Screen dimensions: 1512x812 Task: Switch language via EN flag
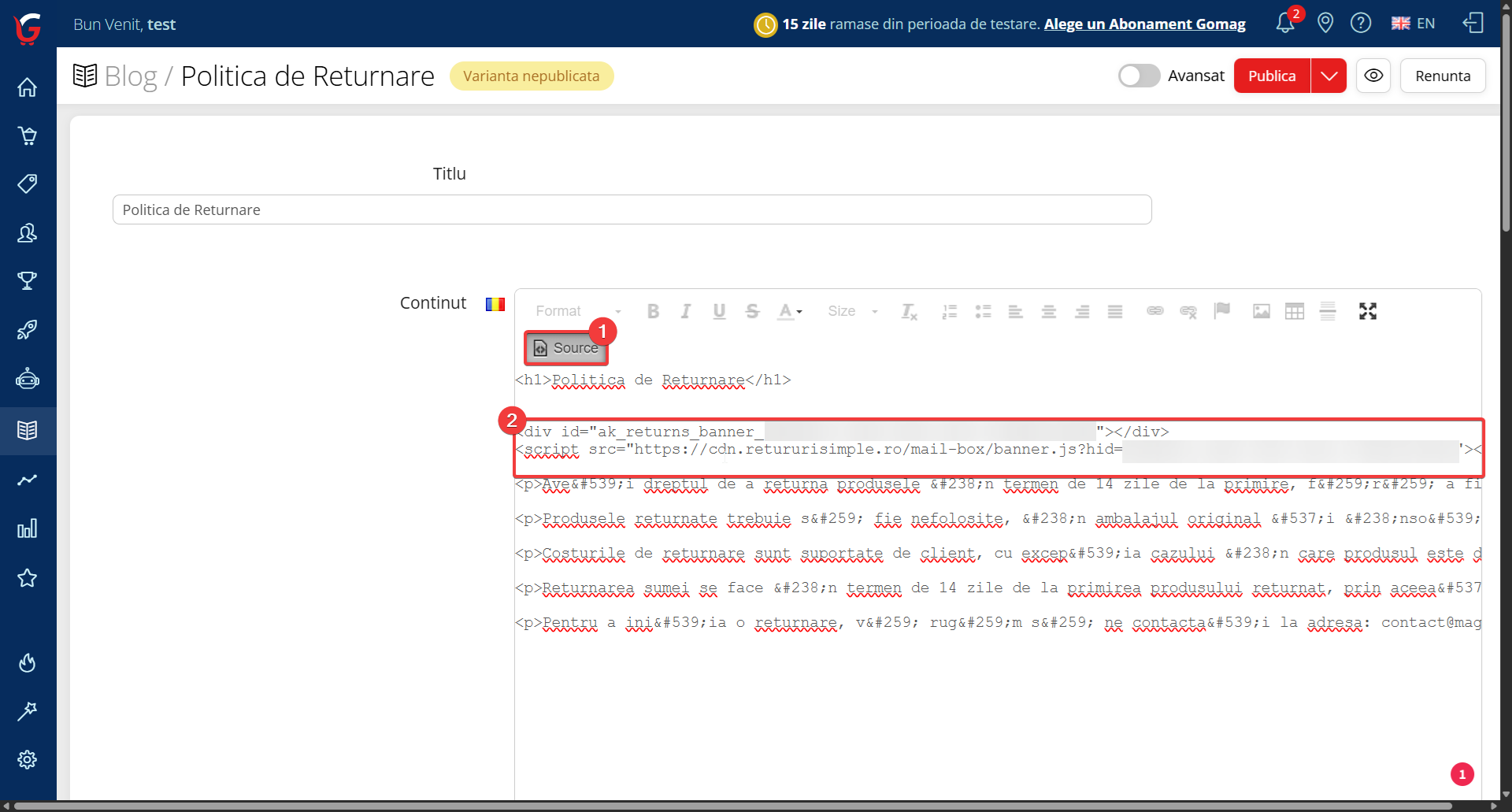[x=1413, y=24]
